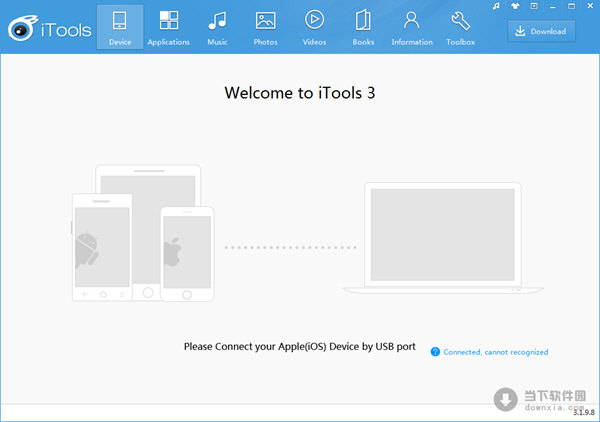Open the Toolbox section

pos(460,27)
